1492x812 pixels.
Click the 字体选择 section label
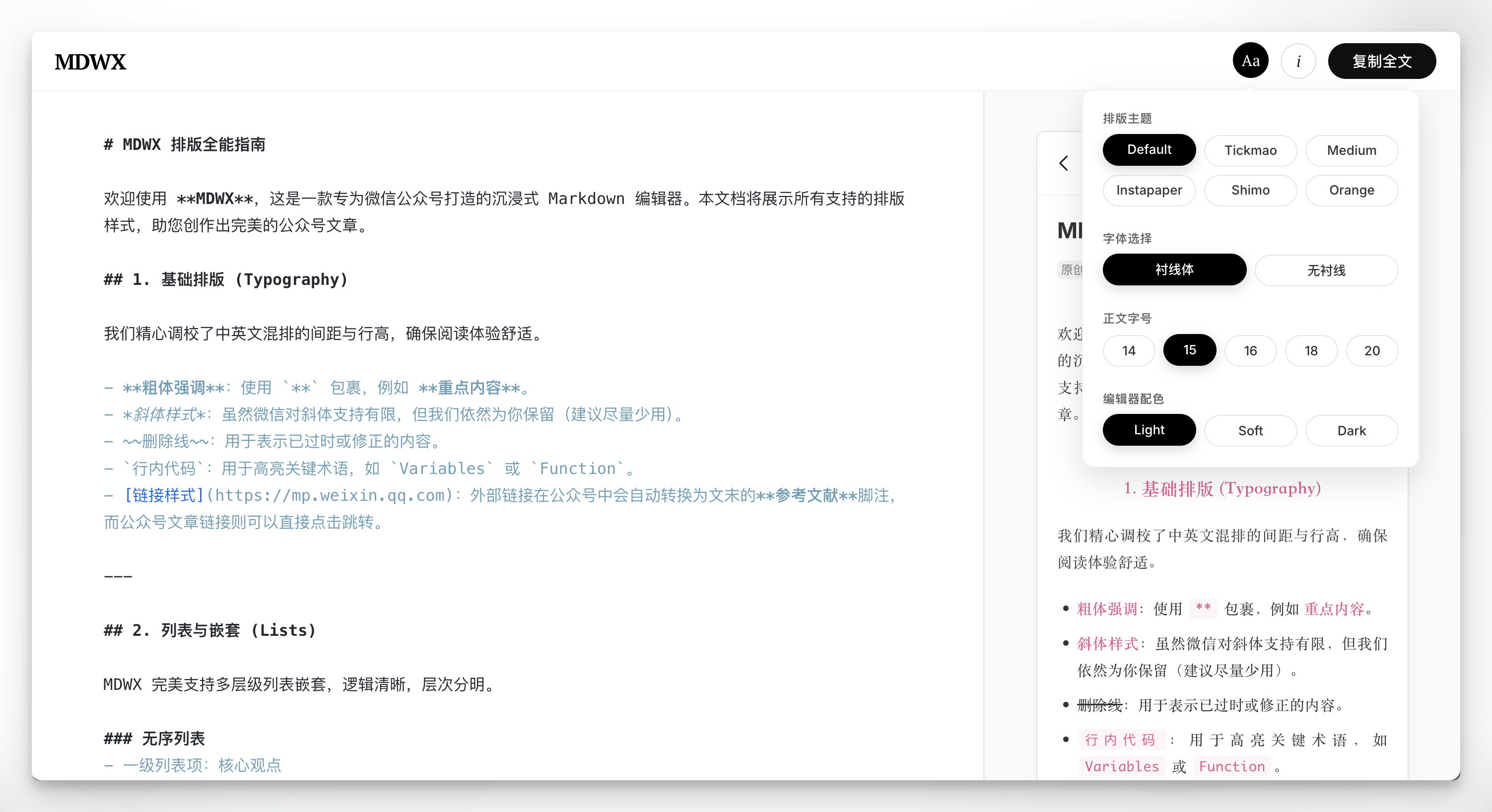[x=1127, y=238]
